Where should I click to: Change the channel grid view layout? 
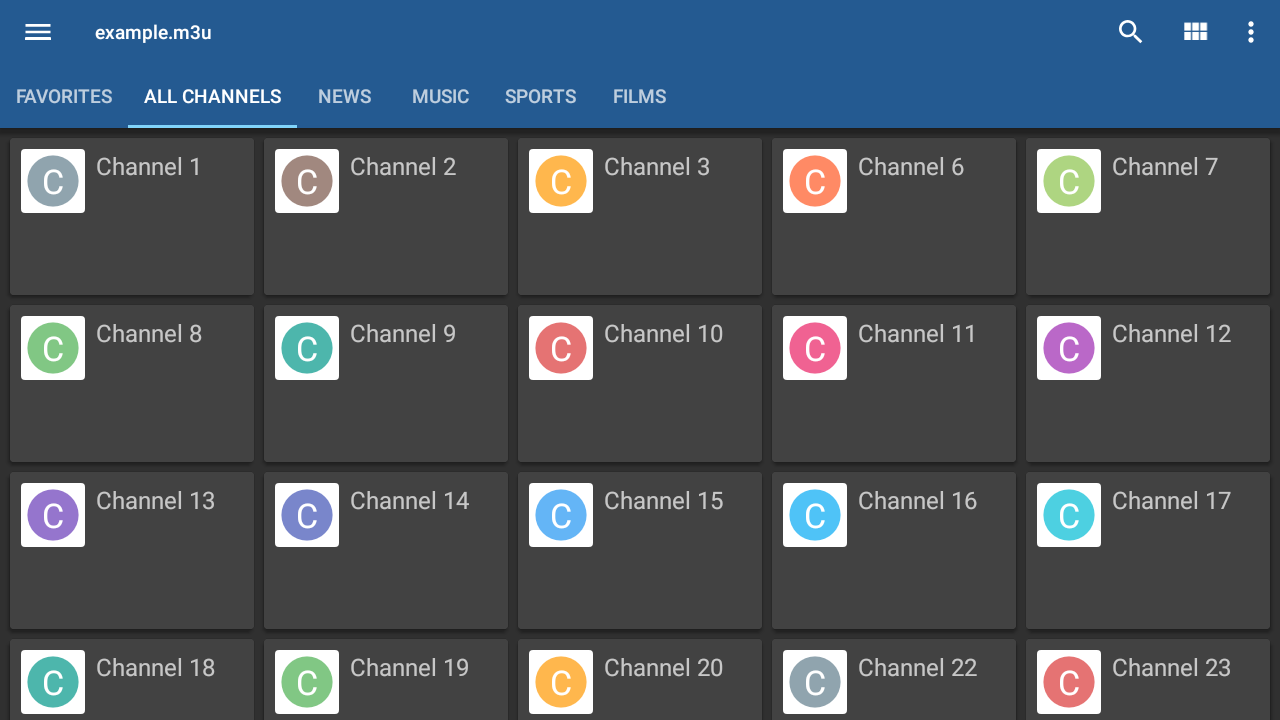[1195, 31]
